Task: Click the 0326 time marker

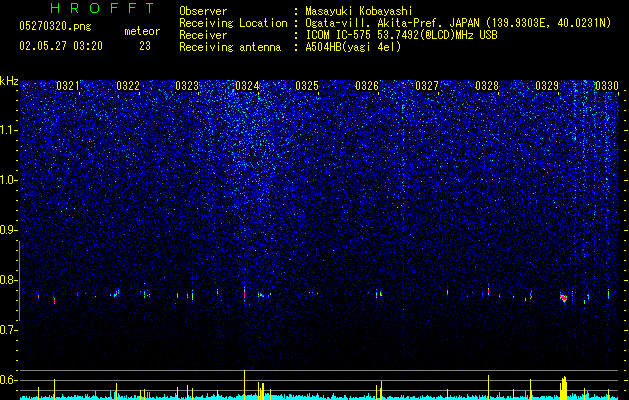Action: point(367,86)
